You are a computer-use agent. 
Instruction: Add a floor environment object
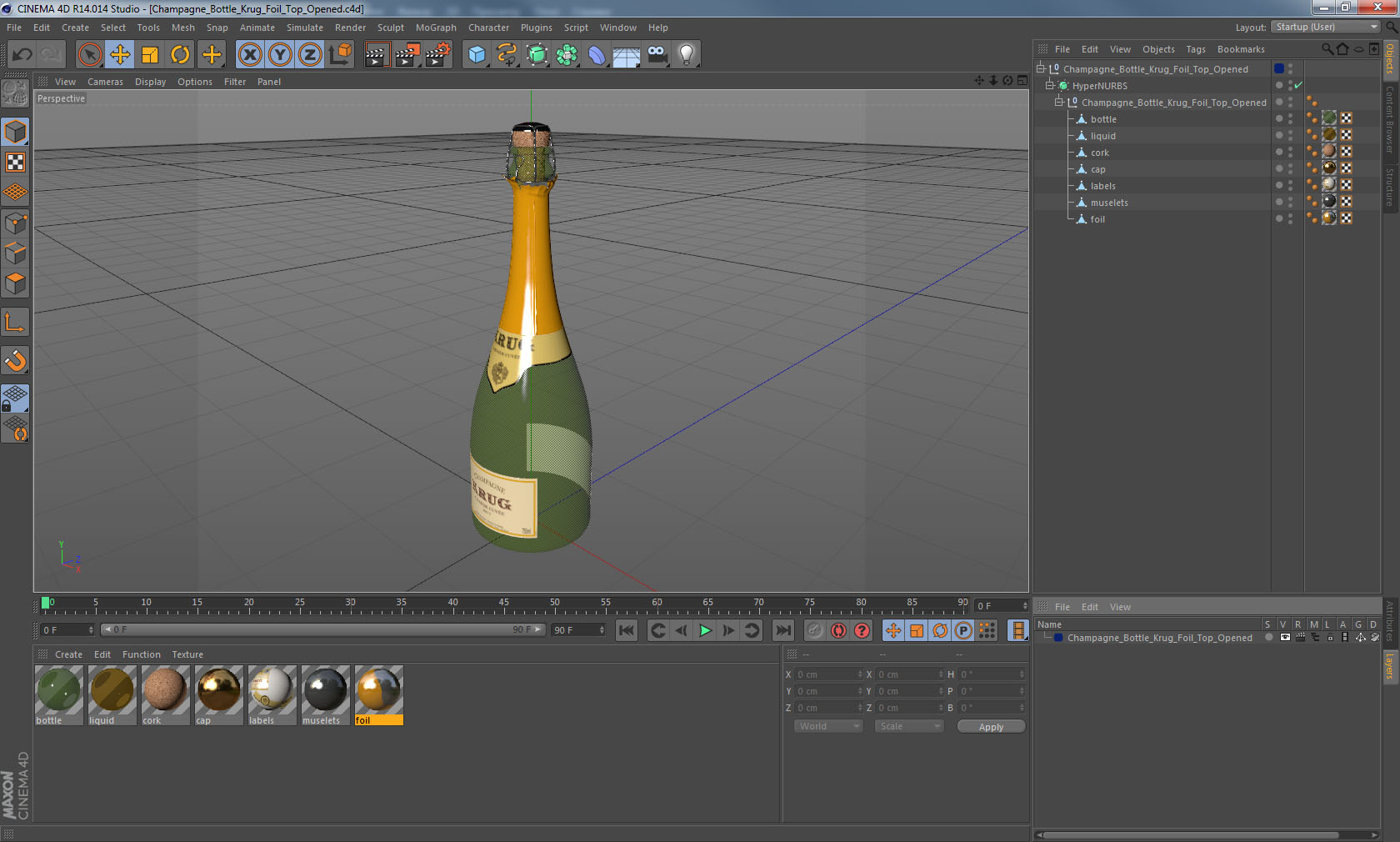[627, 55]
